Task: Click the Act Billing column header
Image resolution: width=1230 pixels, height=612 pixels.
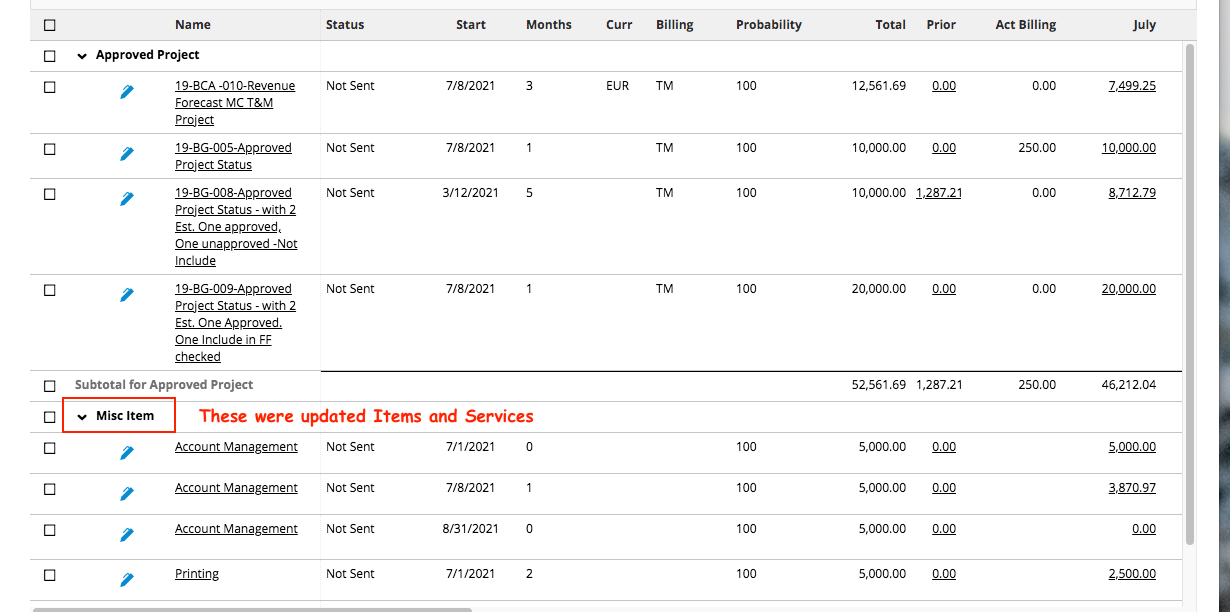Action: (1026, 25)
